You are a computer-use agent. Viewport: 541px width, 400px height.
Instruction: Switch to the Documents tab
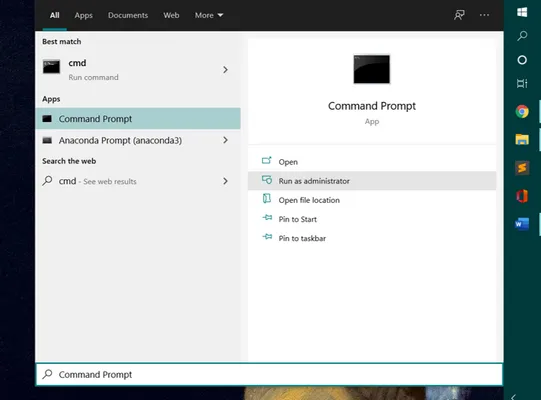[x=128, y=15]
